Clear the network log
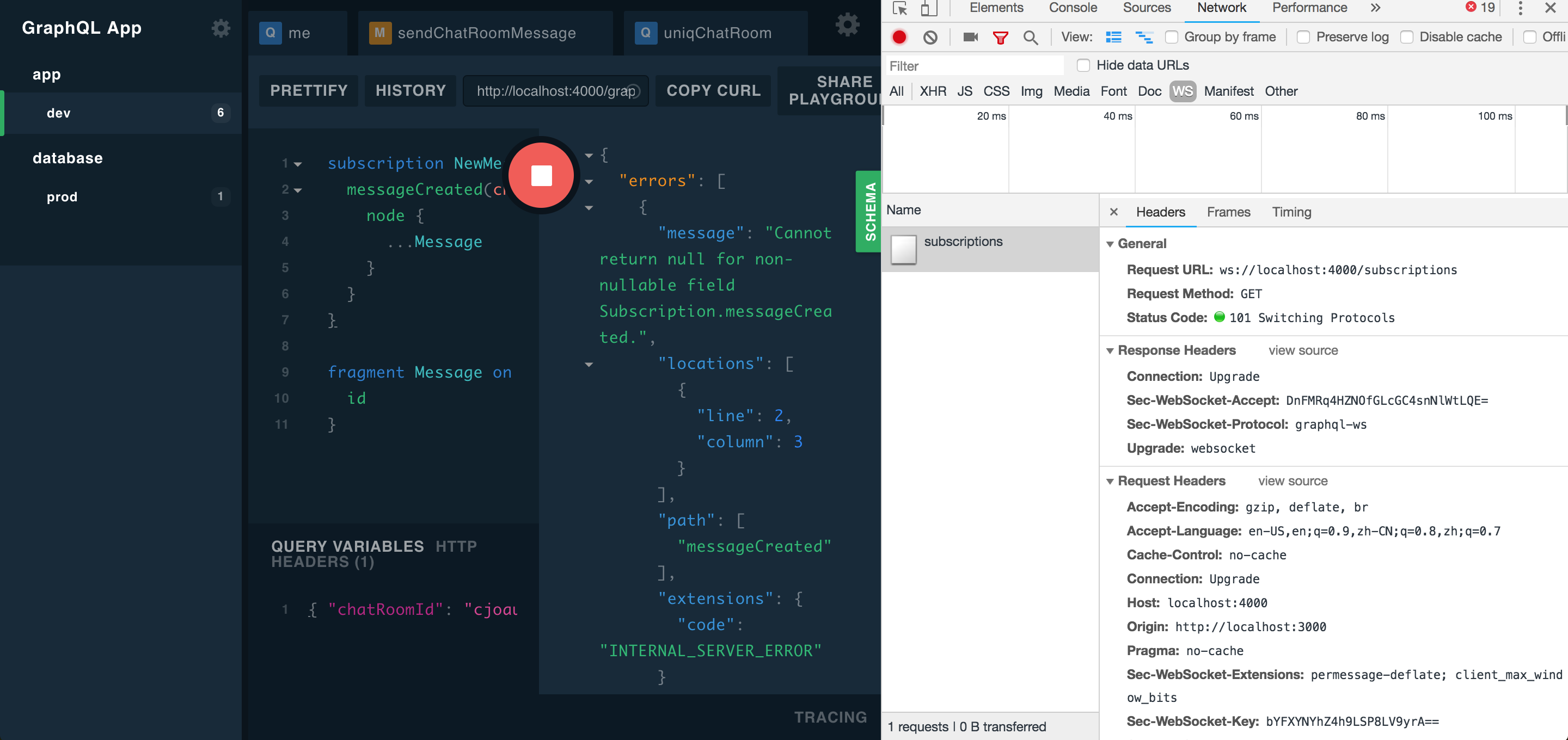 tap(930, 37)
